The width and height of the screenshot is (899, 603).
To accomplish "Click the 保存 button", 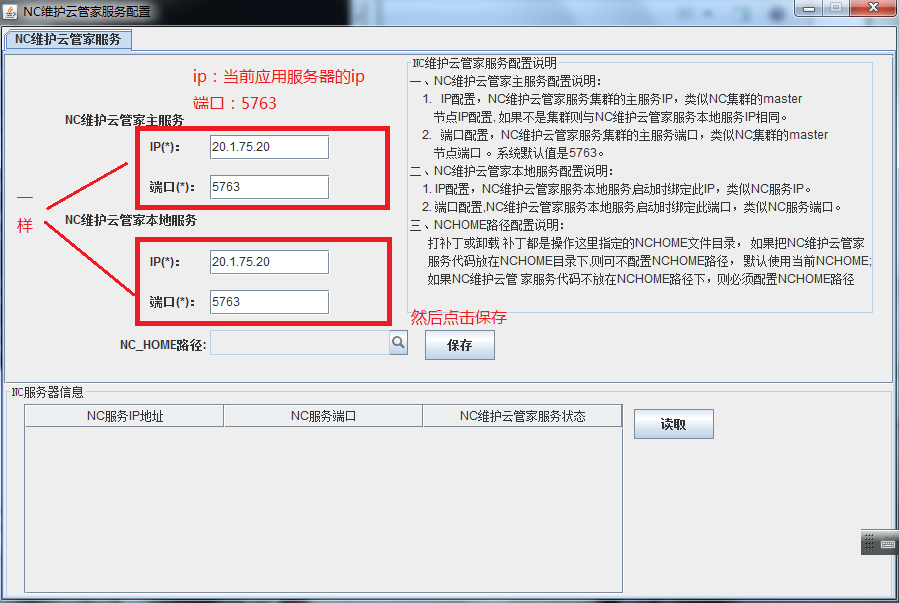I will point(459,345).
